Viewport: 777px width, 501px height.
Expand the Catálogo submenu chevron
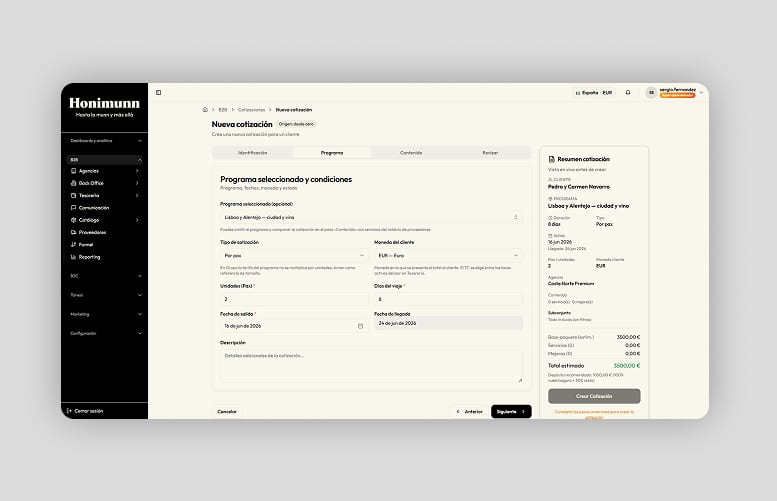click(137, 220)
